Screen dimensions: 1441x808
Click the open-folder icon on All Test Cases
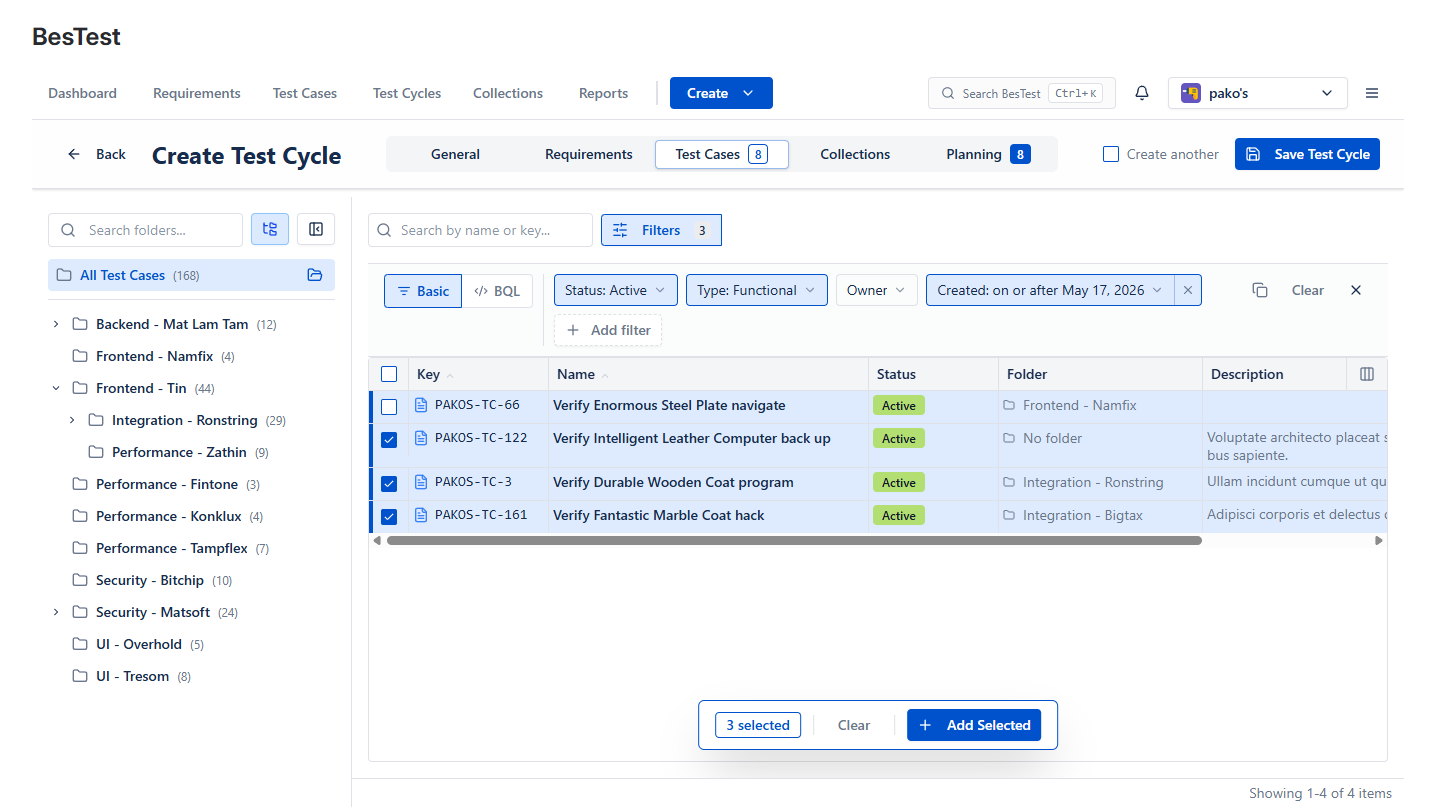pyautogui.click(x=315, y=275)
